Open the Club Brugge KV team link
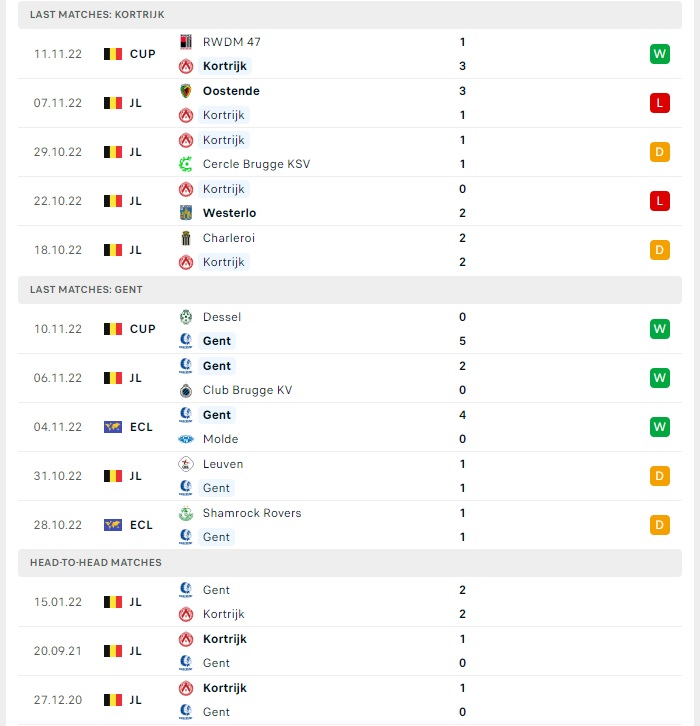Viewport: 700px width, 726px height. coord(247,390)
